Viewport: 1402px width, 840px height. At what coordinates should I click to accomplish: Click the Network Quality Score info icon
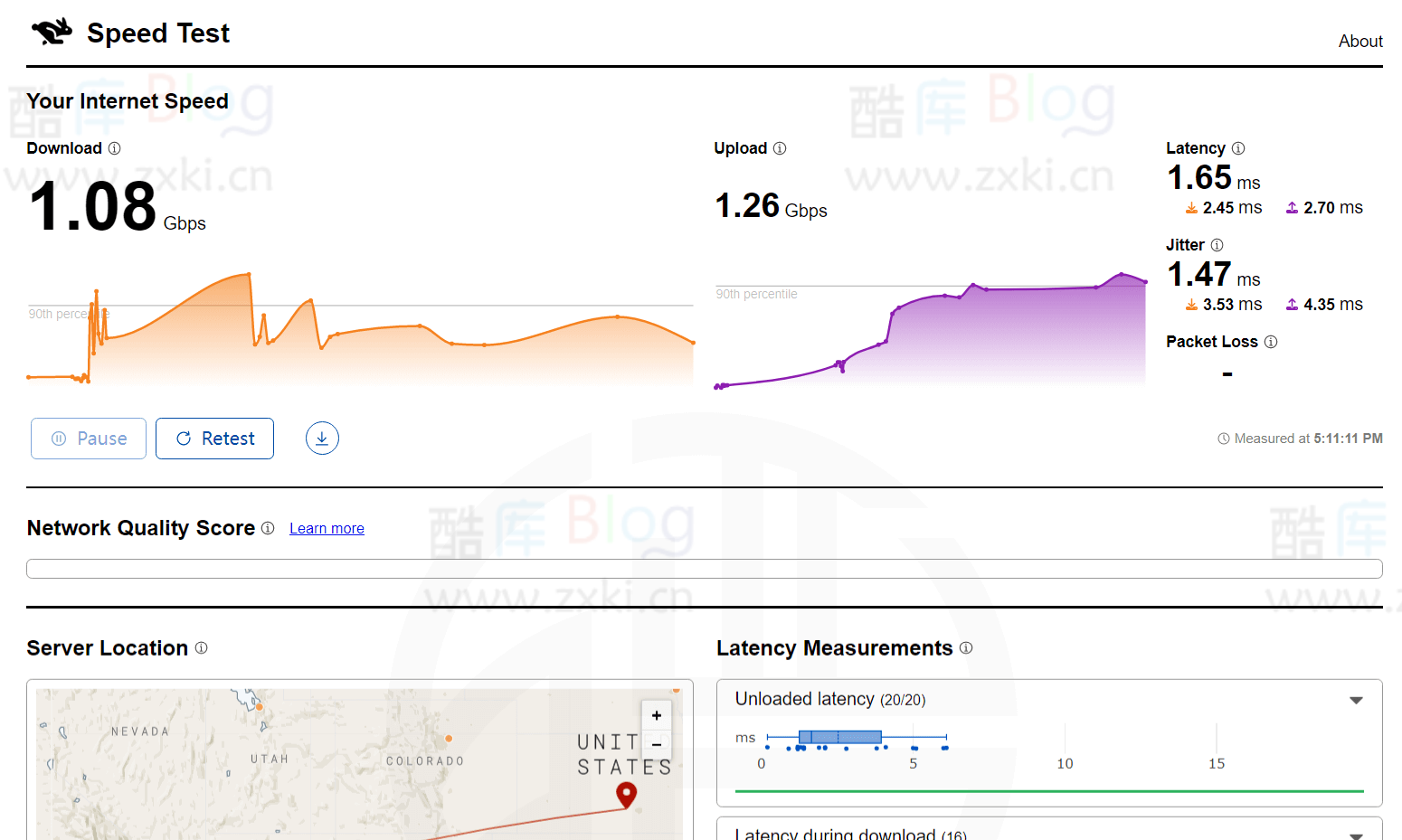[268, 528]
